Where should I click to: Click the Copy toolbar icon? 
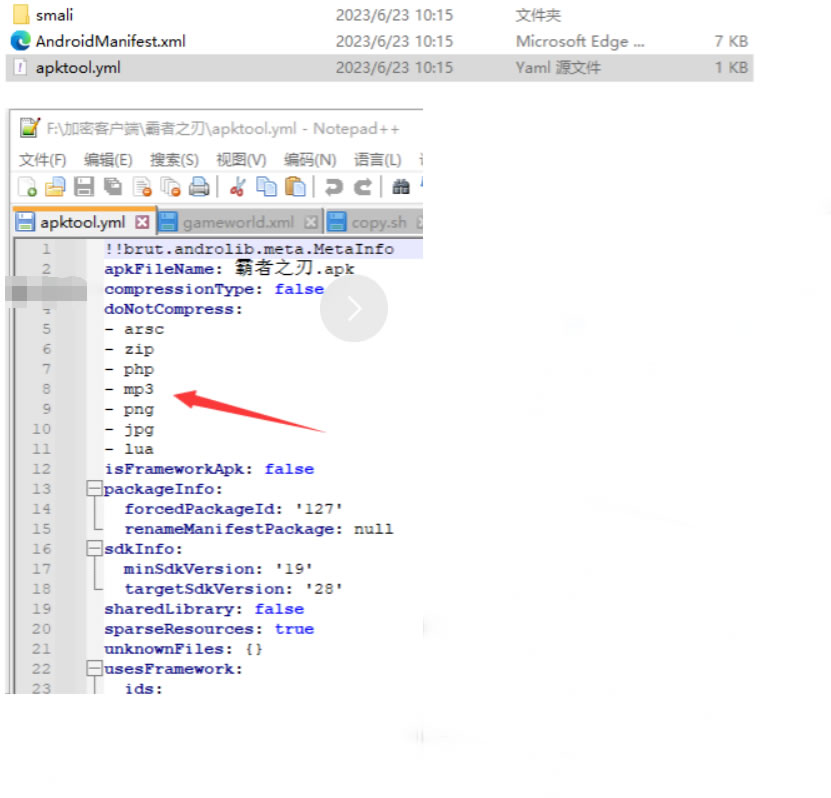click(x=266, y=186)
